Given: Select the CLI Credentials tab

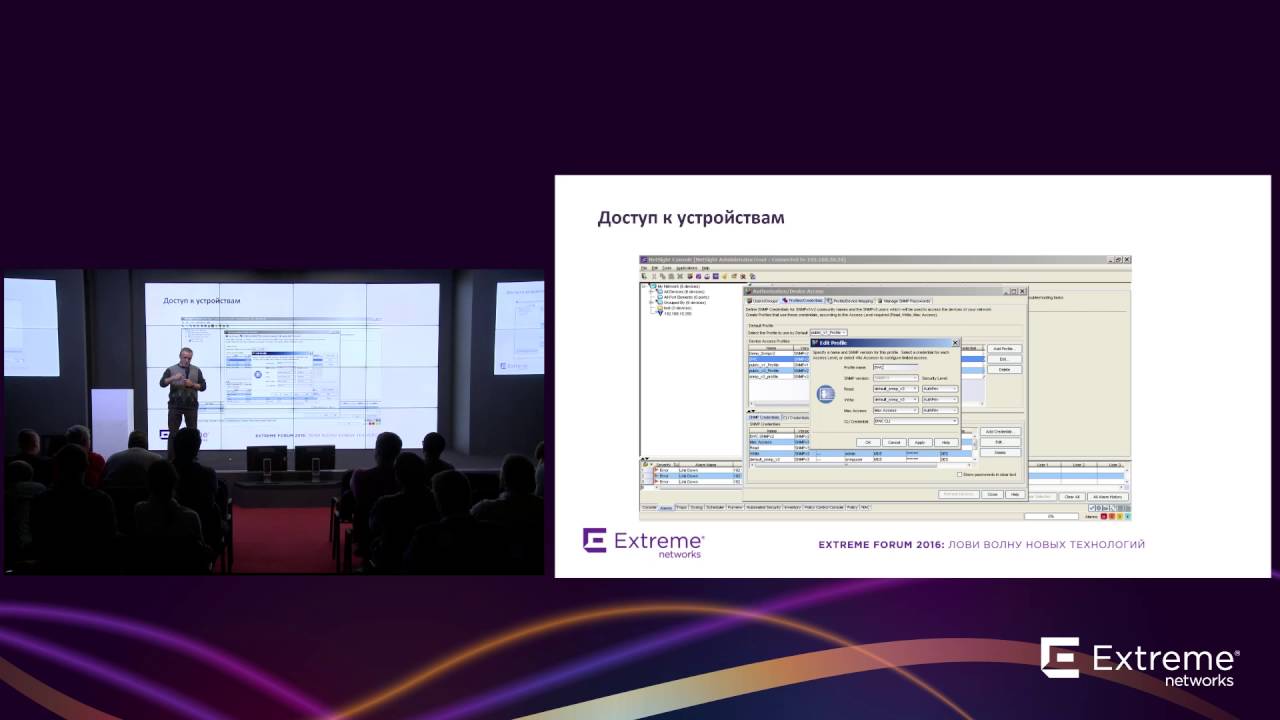Looking at the screenshot, I should click(x=795, y=417).
